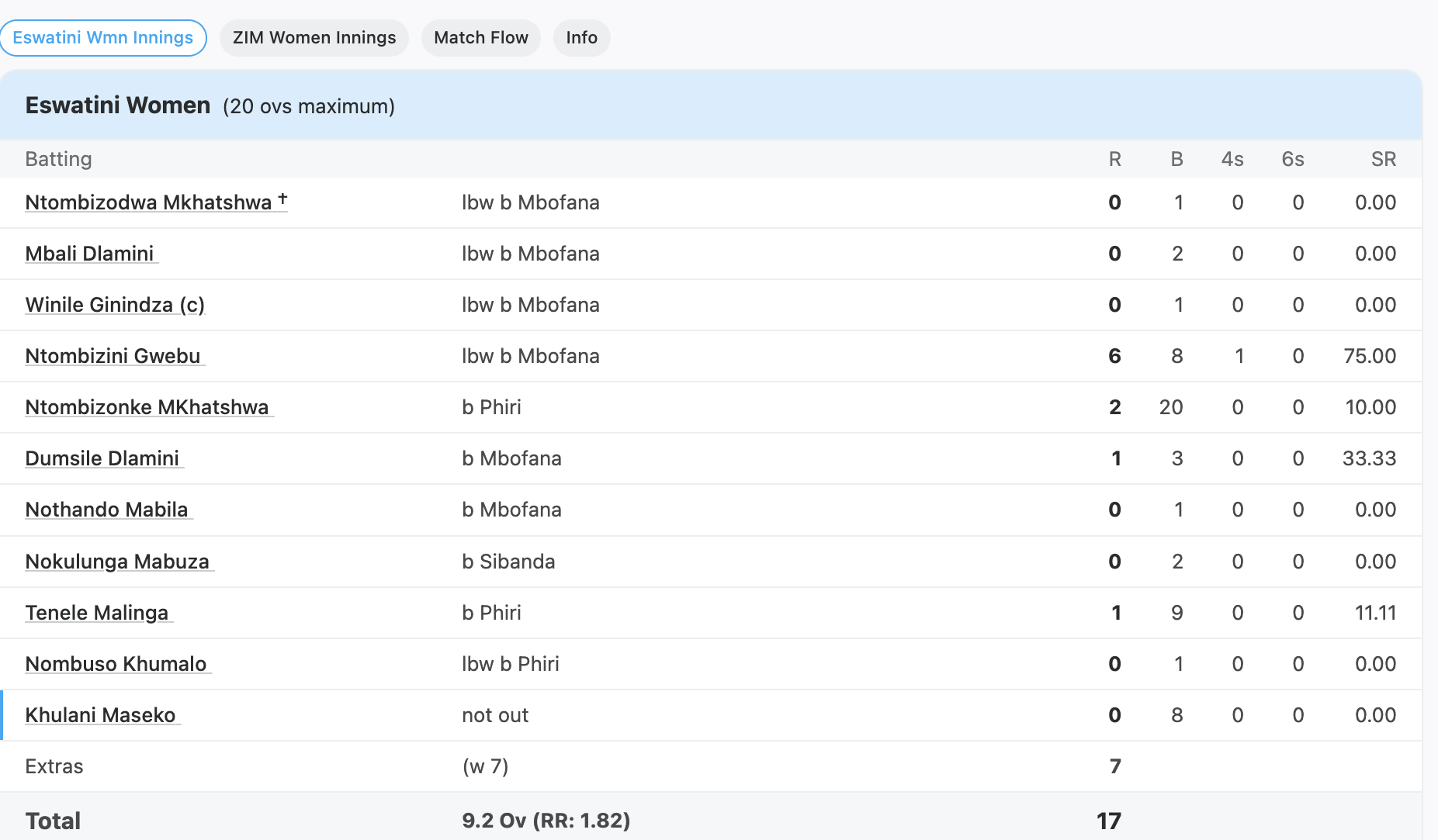Image resolution: width=1438 pixels, height=840 pixels.
Task: Go to Nokulunga Mabuza player page
Action: pos(117,562)
